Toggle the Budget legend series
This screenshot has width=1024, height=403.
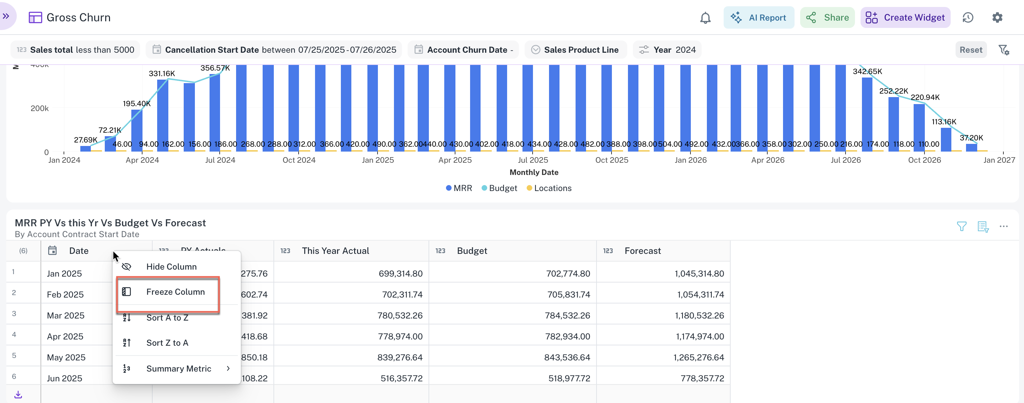click(x=499, y=188)
